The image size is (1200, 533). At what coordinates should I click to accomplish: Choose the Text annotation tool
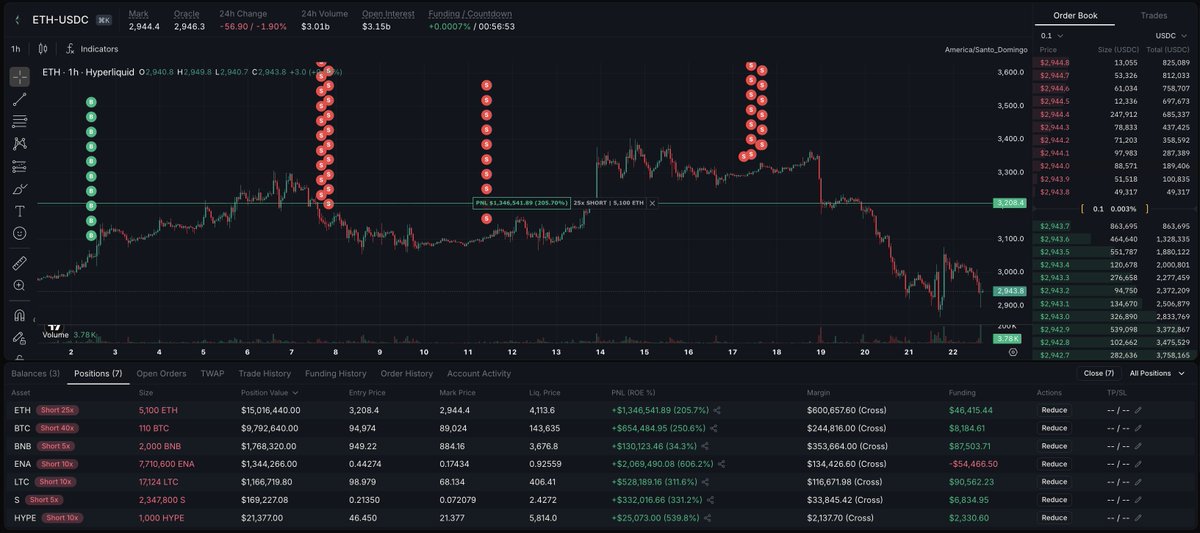tap(19, 211)
